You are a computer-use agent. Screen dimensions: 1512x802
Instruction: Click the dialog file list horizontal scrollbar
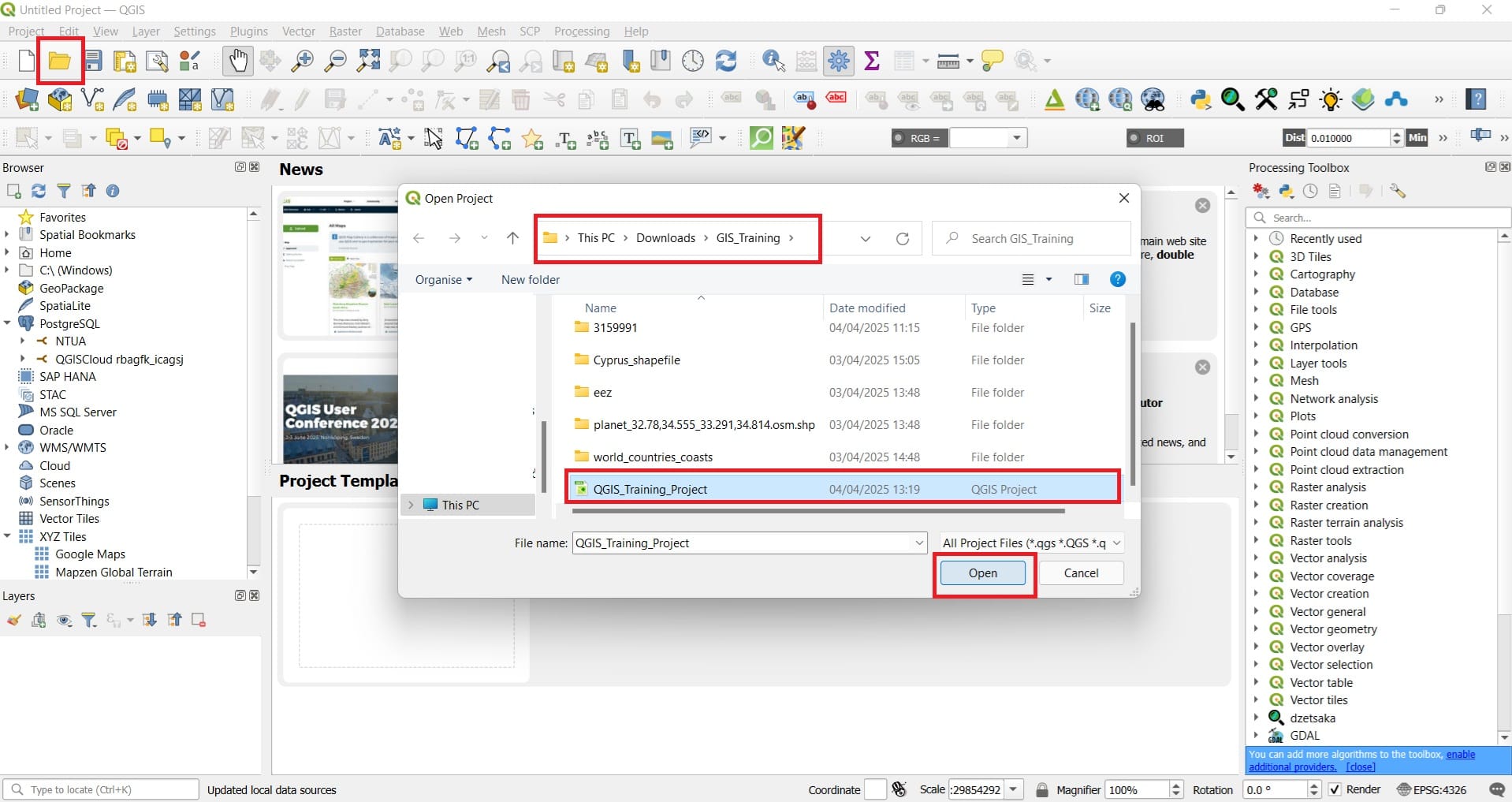click(x=818, y=511)
